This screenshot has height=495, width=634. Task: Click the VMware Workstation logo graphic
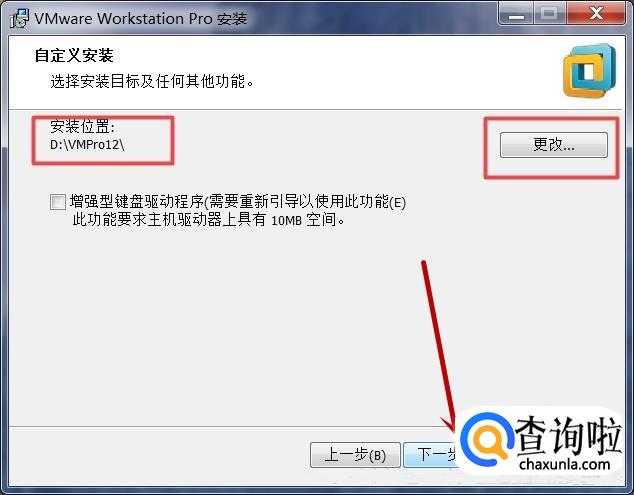click(590, 71)
